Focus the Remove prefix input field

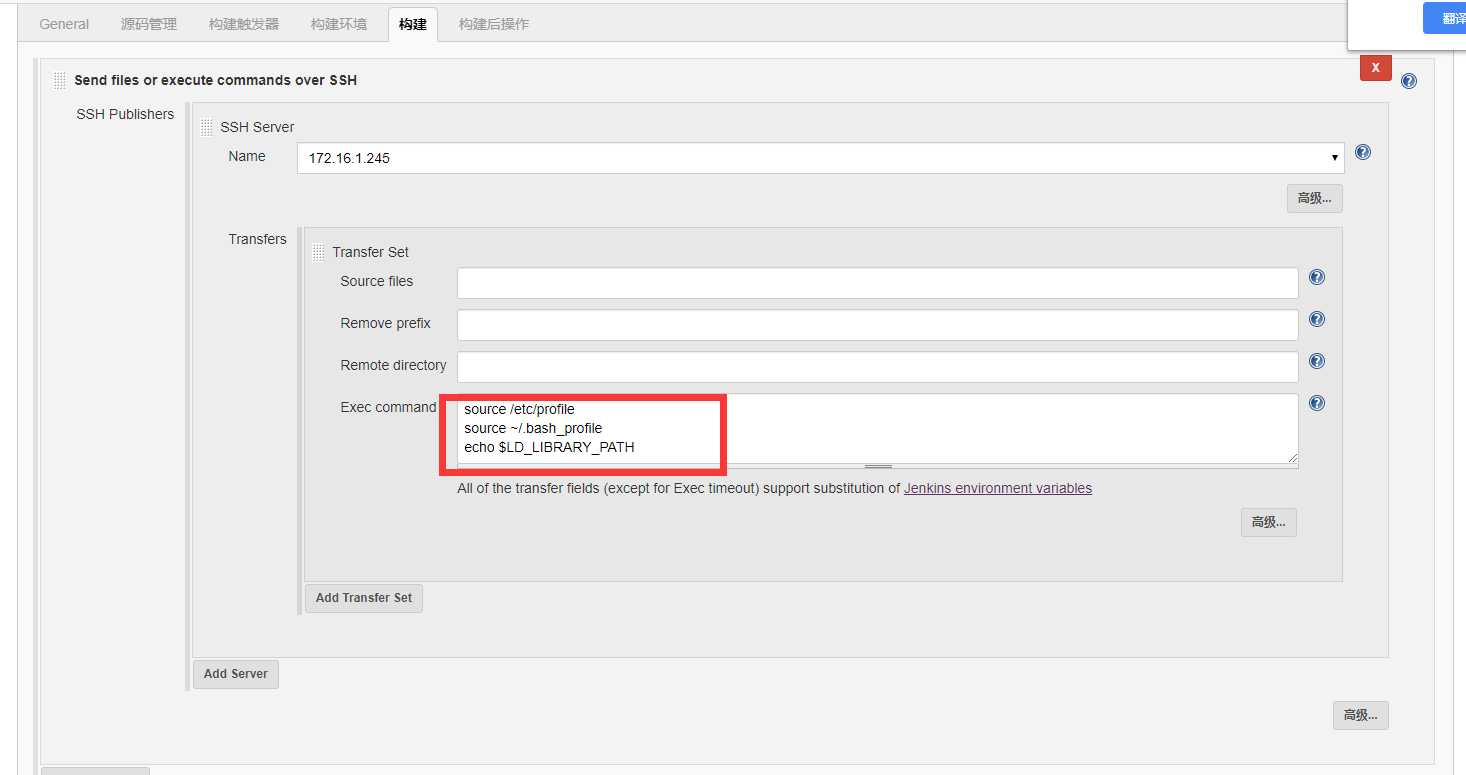click(878, 325)
